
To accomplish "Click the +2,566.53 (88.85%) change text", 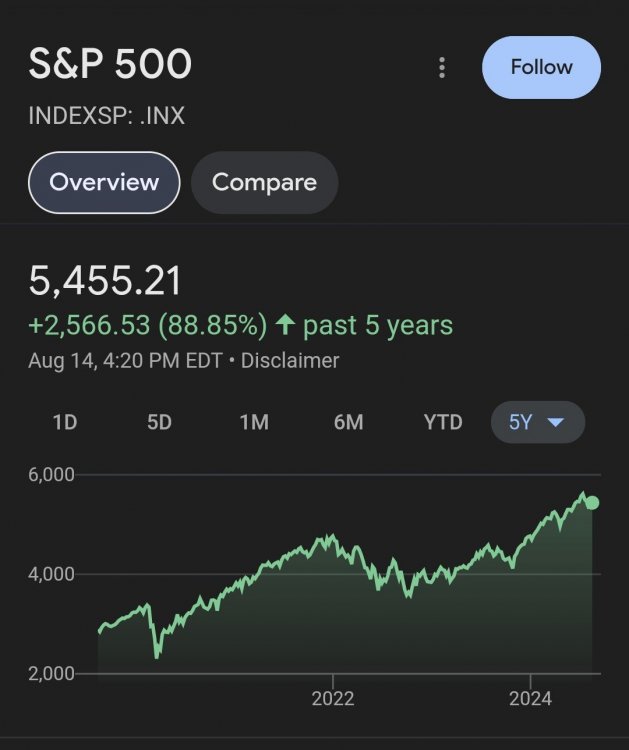I will [148, 325].
